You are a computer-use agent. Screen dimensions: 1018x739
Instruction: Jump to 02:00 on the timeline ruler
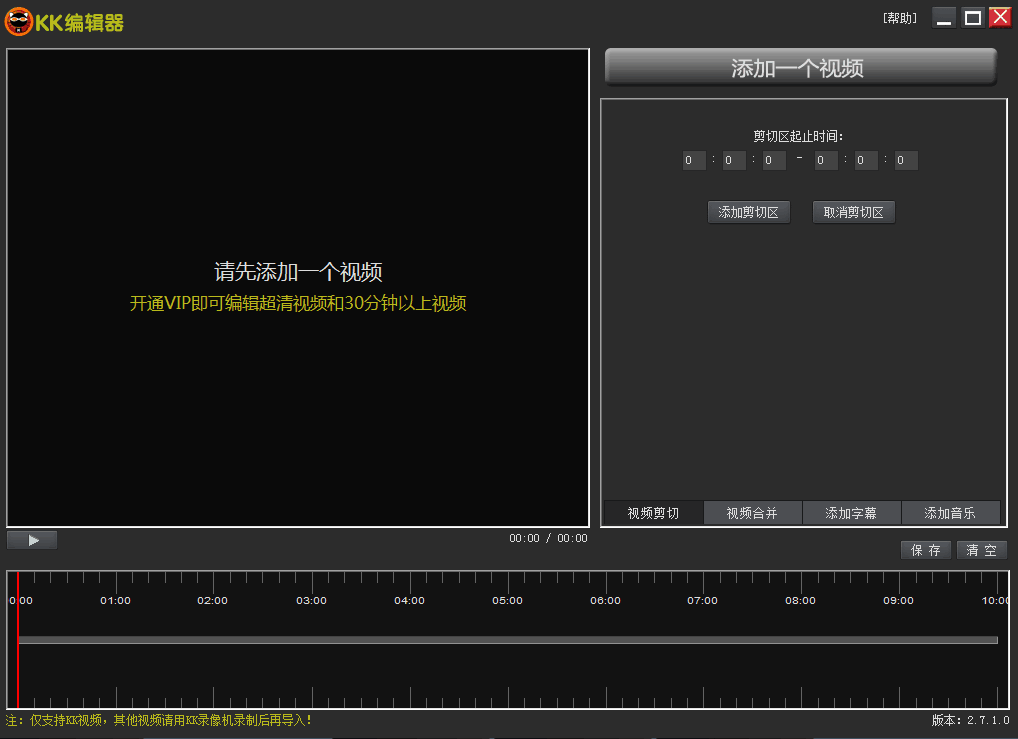click(212, 601)
